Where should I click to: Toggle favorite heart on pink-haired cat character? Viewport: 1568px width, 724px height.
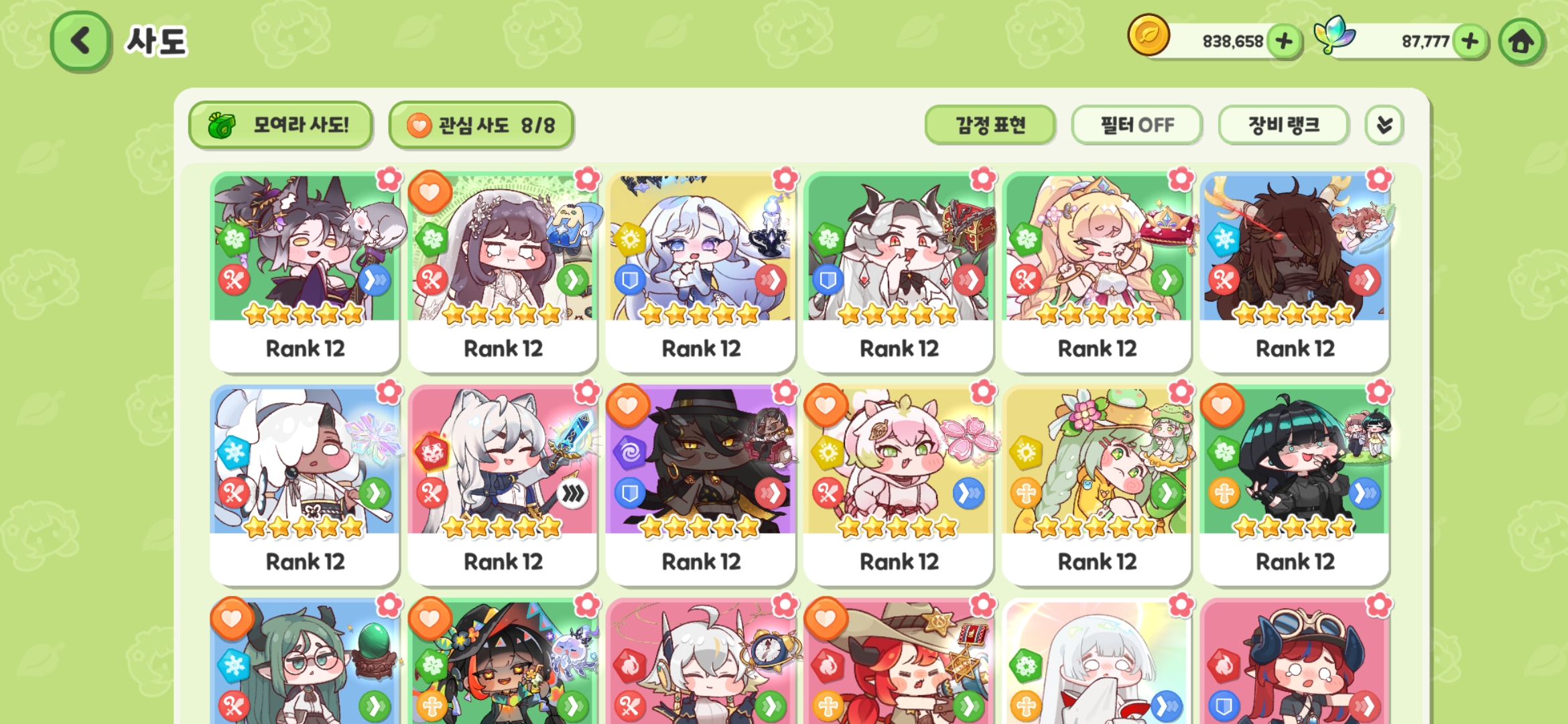(826, 406)
